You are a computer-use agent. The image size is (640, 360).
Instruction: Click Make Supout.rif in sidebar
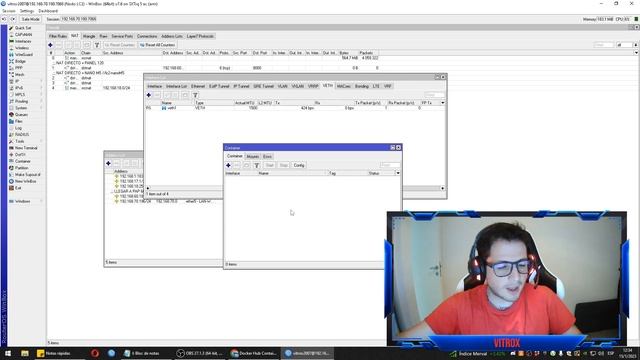pyautogui.click(x=27, y=175)
